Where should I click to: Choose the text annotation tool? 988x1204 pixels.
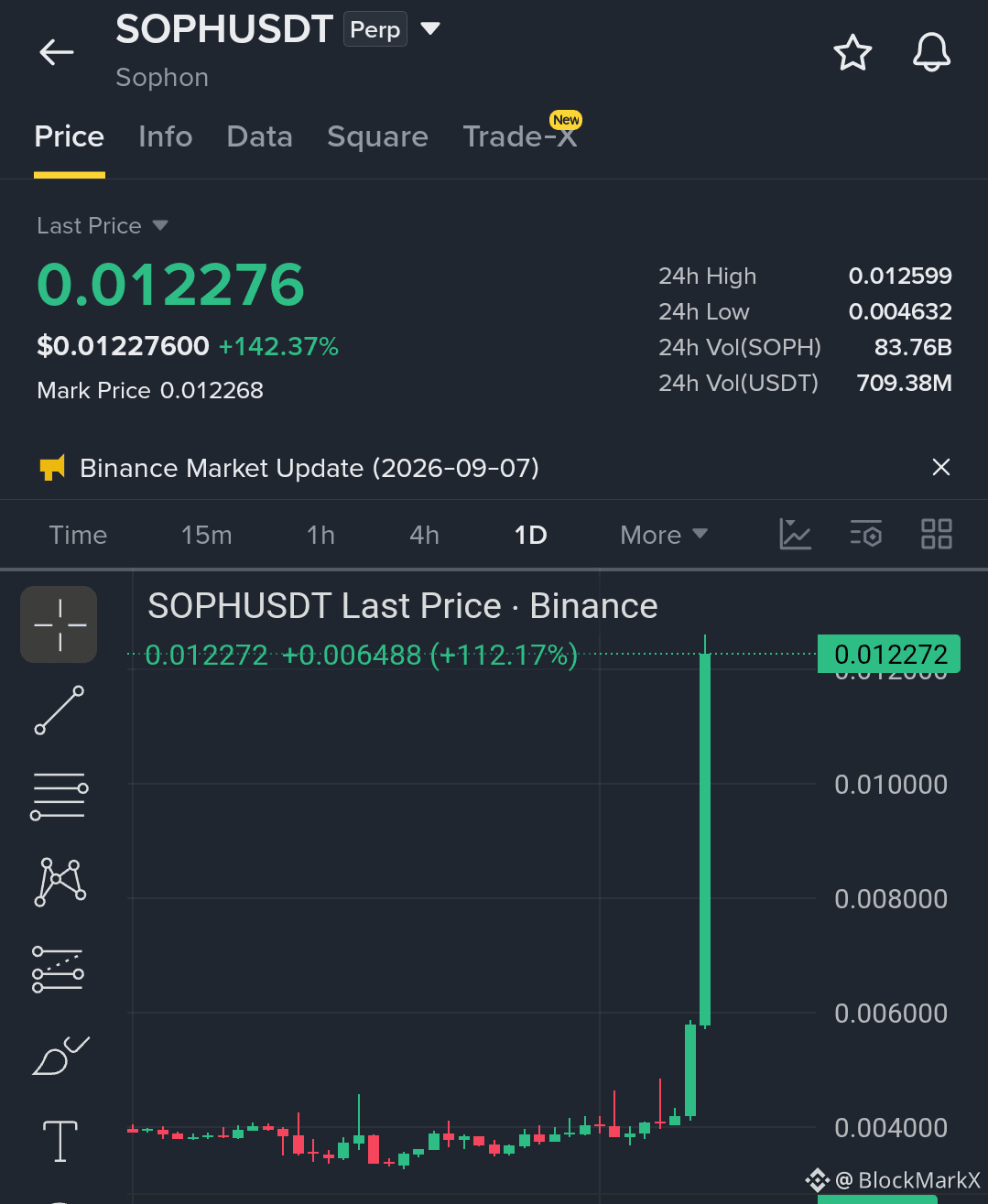click(60, 1141)
